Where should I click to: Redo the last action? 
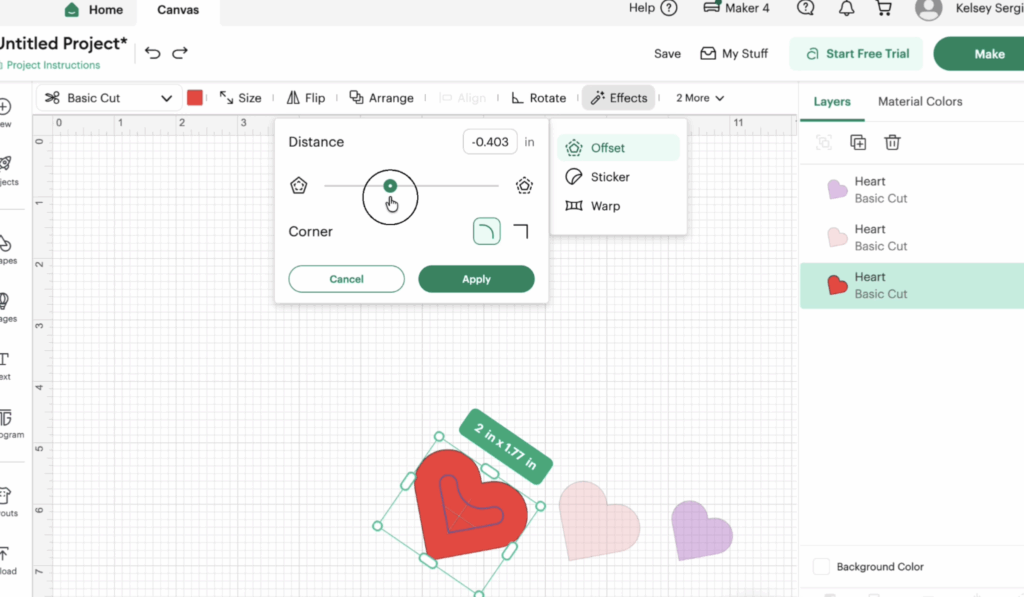click(180, 53)
